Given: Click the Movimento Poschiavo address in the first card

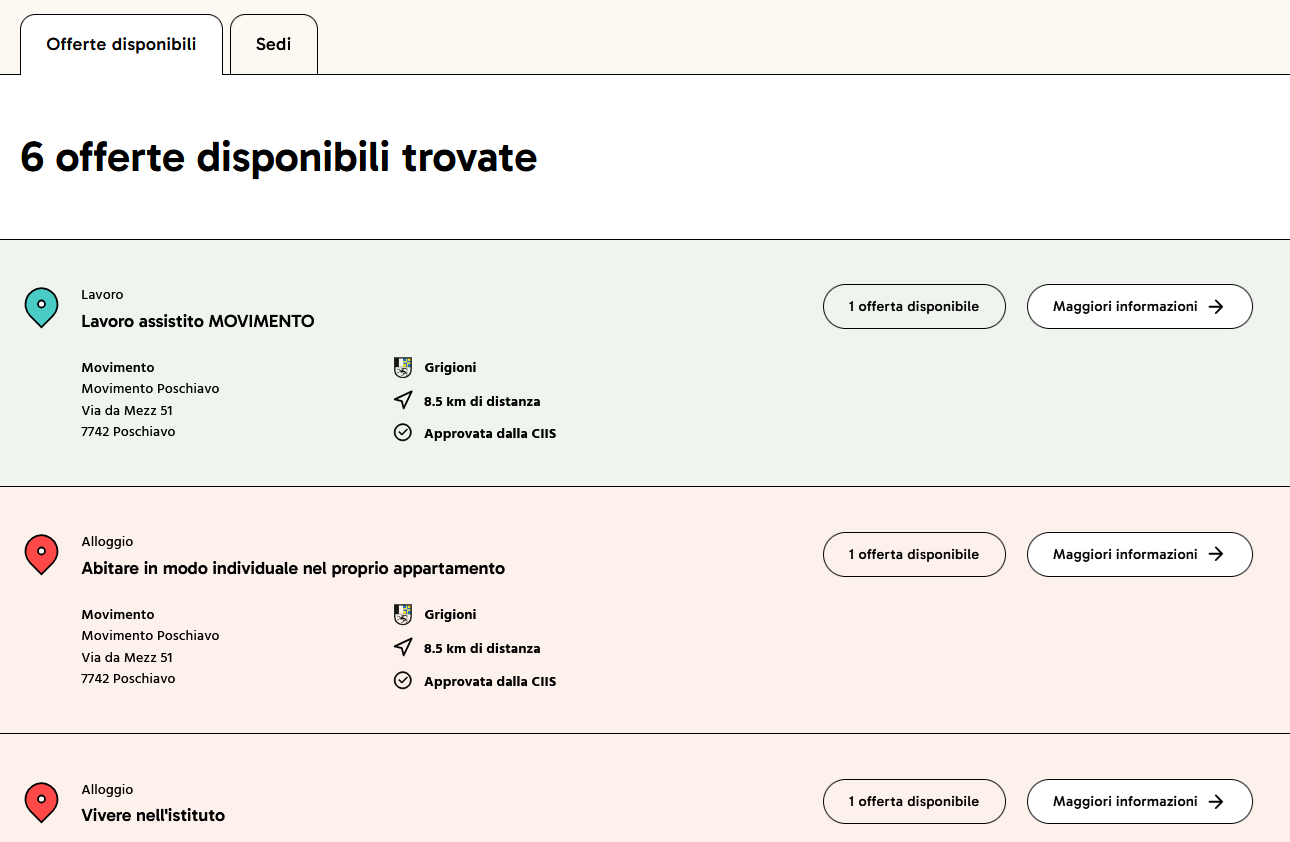Looking at the screenshot, I should click(x=150, y=388).
